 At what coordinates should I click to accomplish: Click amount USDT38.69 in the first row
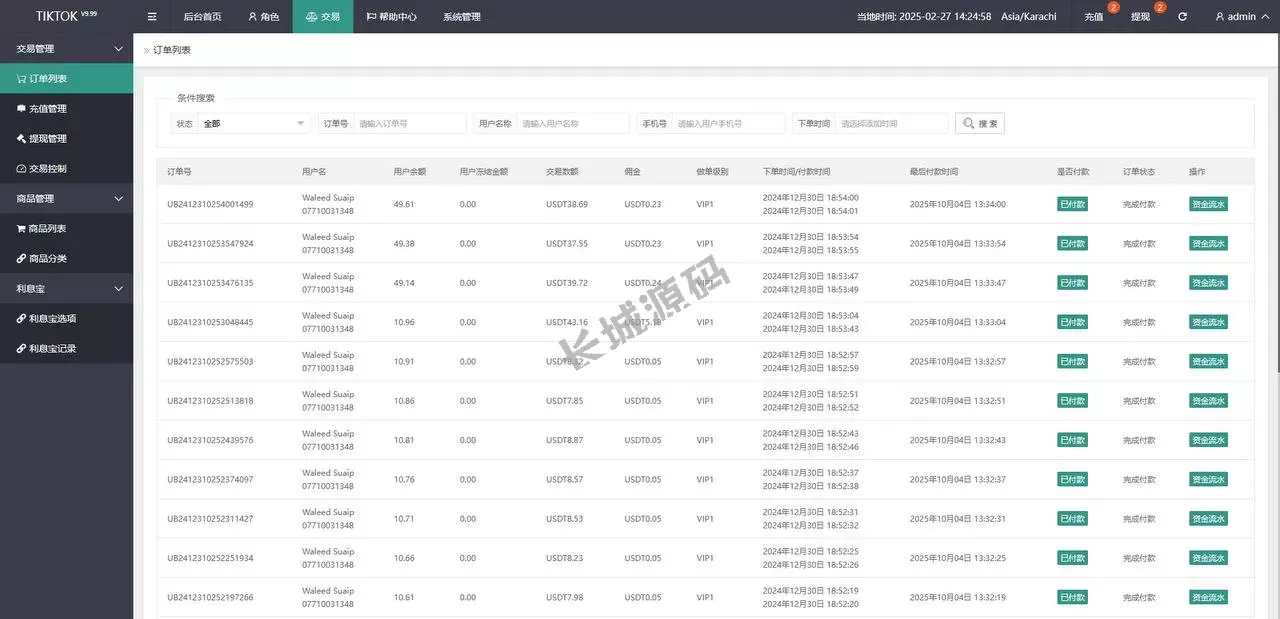[x=567, y=204]
